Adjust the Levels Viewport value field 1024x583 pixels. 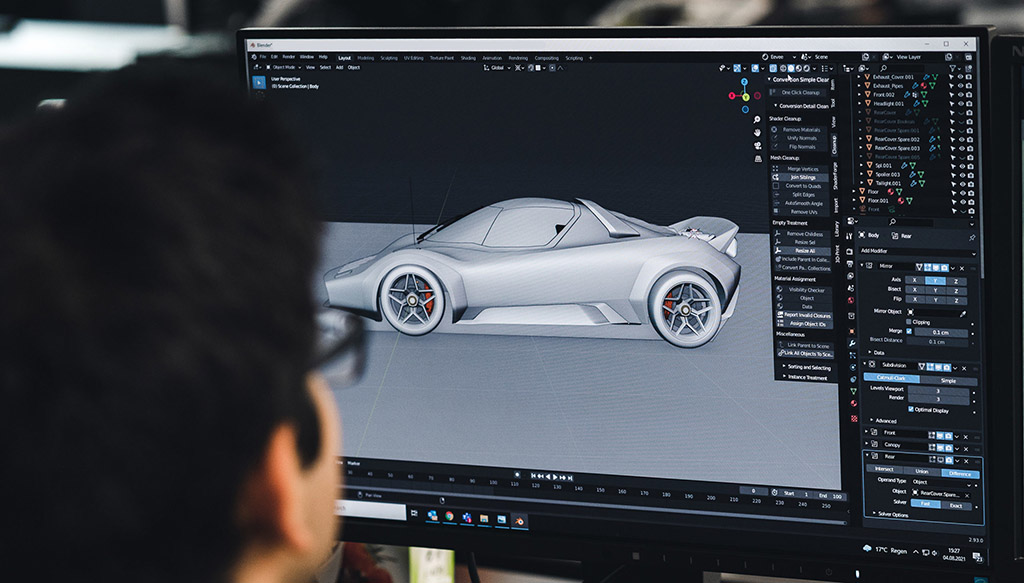938,391
